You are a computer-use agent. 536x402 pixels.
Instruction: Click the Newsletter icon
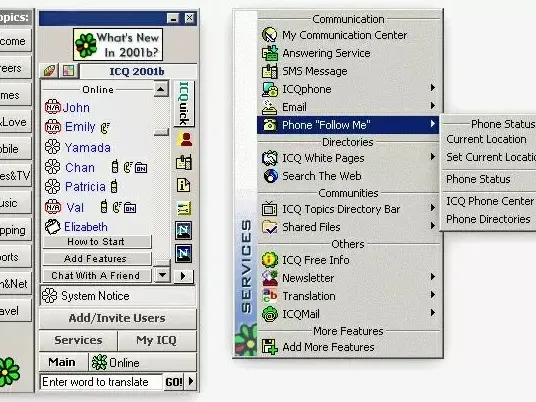pos(269,278)
